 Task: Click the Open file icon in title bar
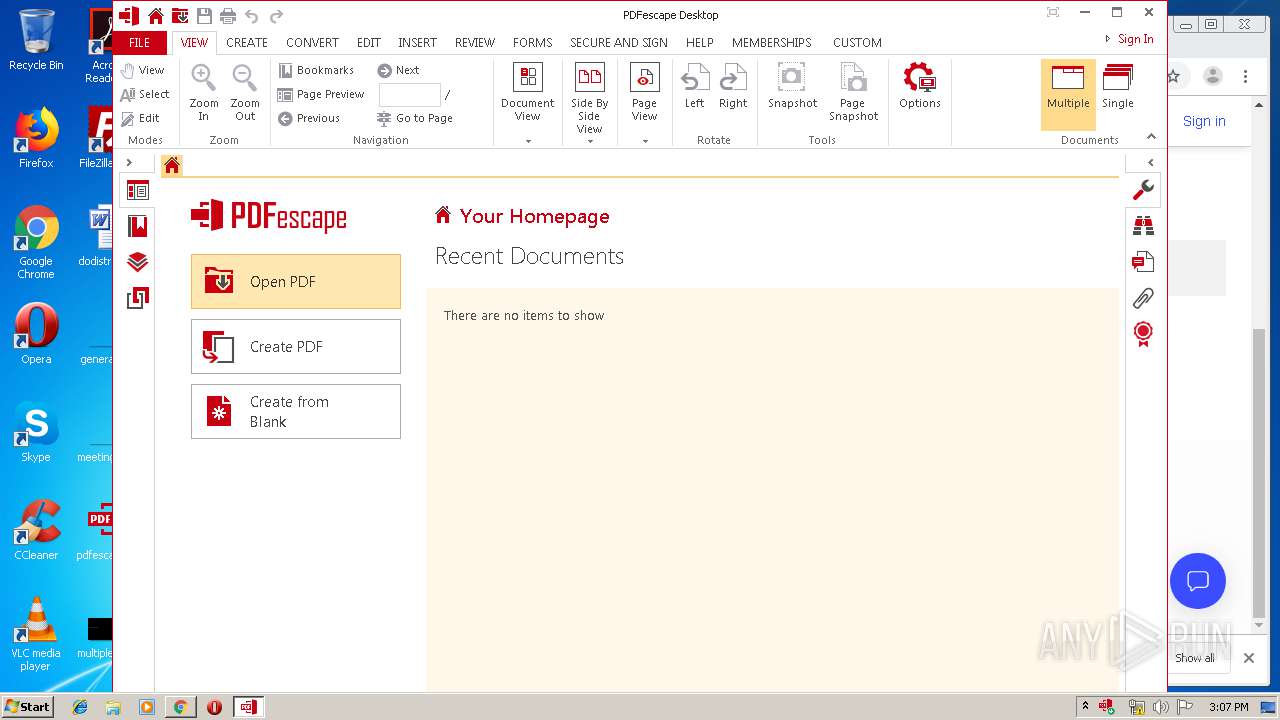180,15
